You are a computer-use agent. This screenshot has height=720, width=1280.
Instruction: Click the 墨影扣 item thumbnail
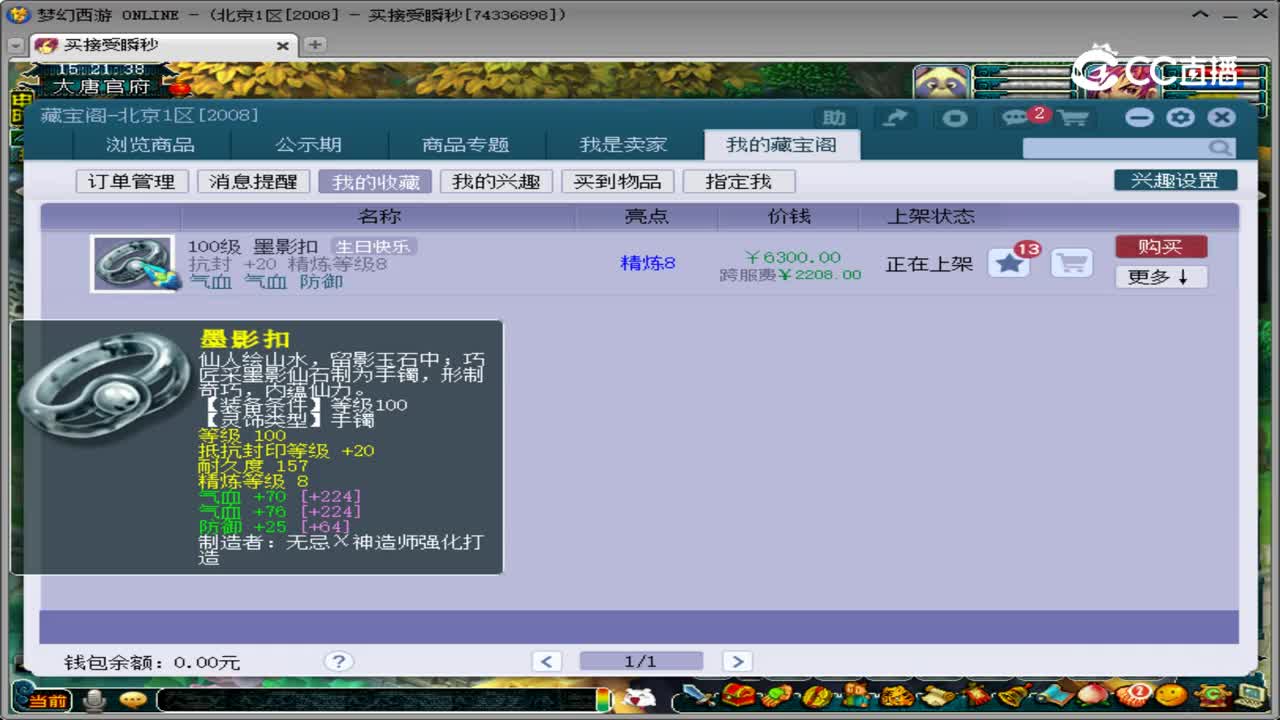(x=132, y=263)
